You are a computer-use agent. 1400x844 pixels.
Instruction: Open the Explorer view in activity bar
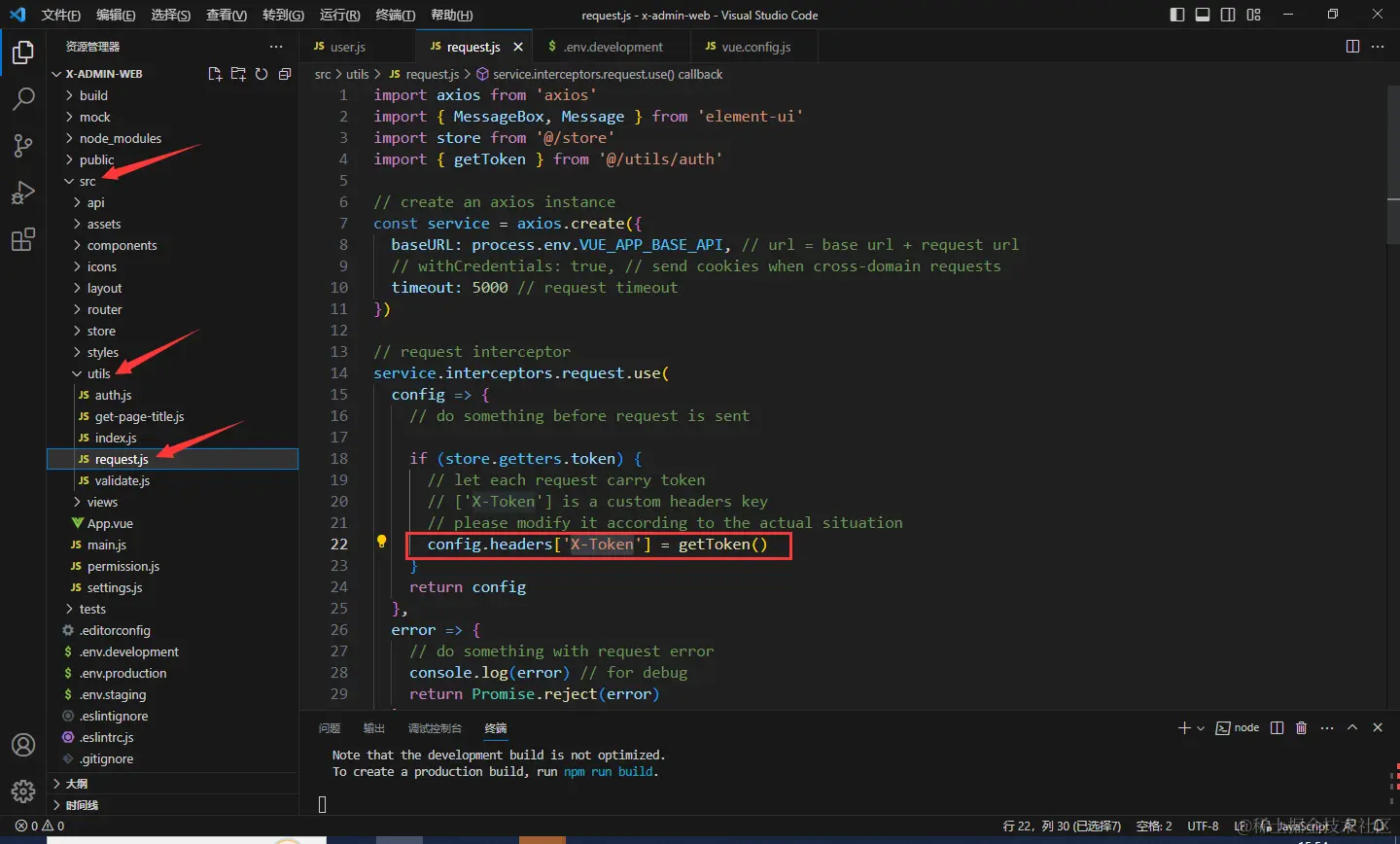point(23,53)
